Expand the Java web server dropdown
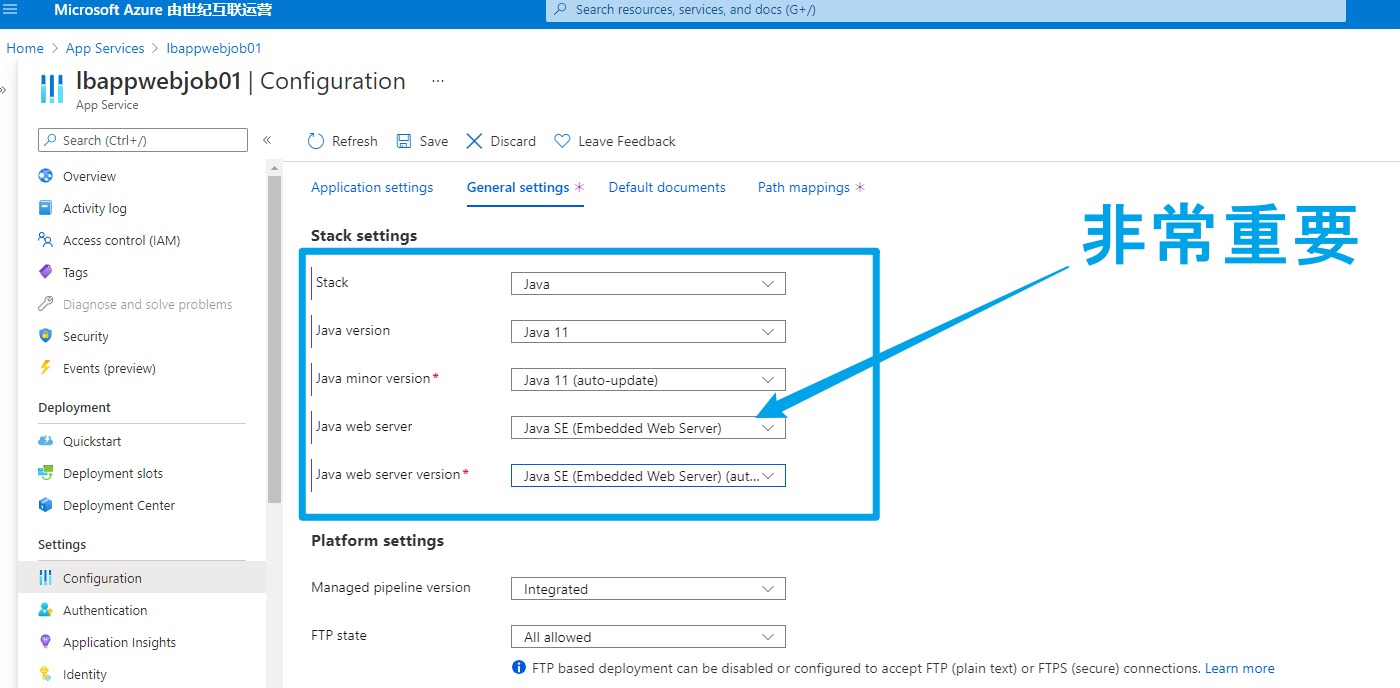Screen dimensions: 1400x688 pyautogui.click(x=648, y=428)
